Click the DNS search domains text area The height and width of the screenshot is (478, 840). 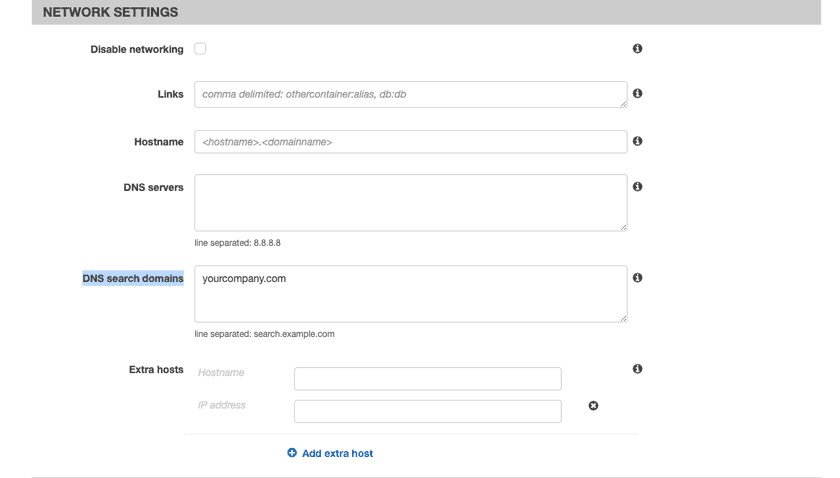click(x=410, y=294)
